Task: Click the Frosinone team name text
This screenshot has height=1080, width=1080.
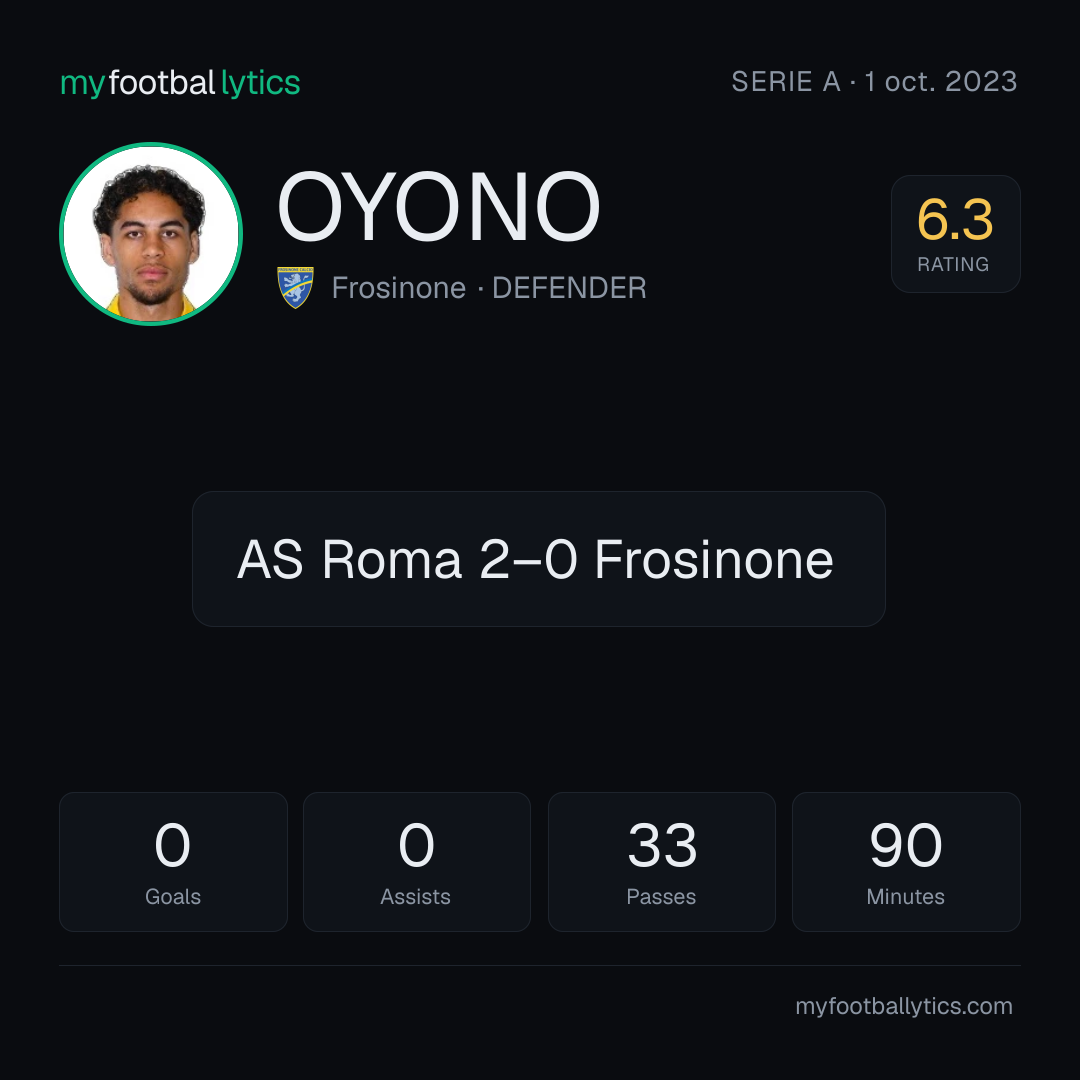Action: [399, 288]
